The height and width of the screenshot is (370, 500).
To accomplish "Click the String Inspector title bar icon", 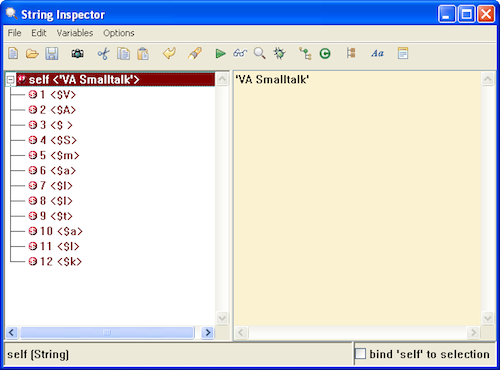I will pos(11,14).
